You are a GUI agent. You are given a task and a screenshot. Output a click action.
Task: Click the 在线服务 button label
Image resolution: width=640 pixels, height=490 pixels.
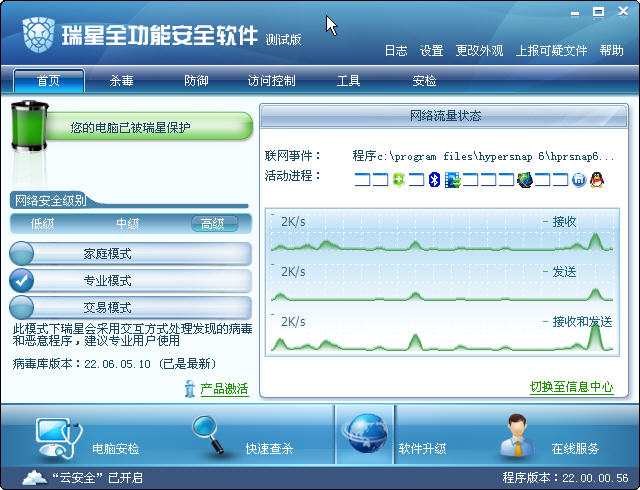pyautogui.click(x=575, y=449)
